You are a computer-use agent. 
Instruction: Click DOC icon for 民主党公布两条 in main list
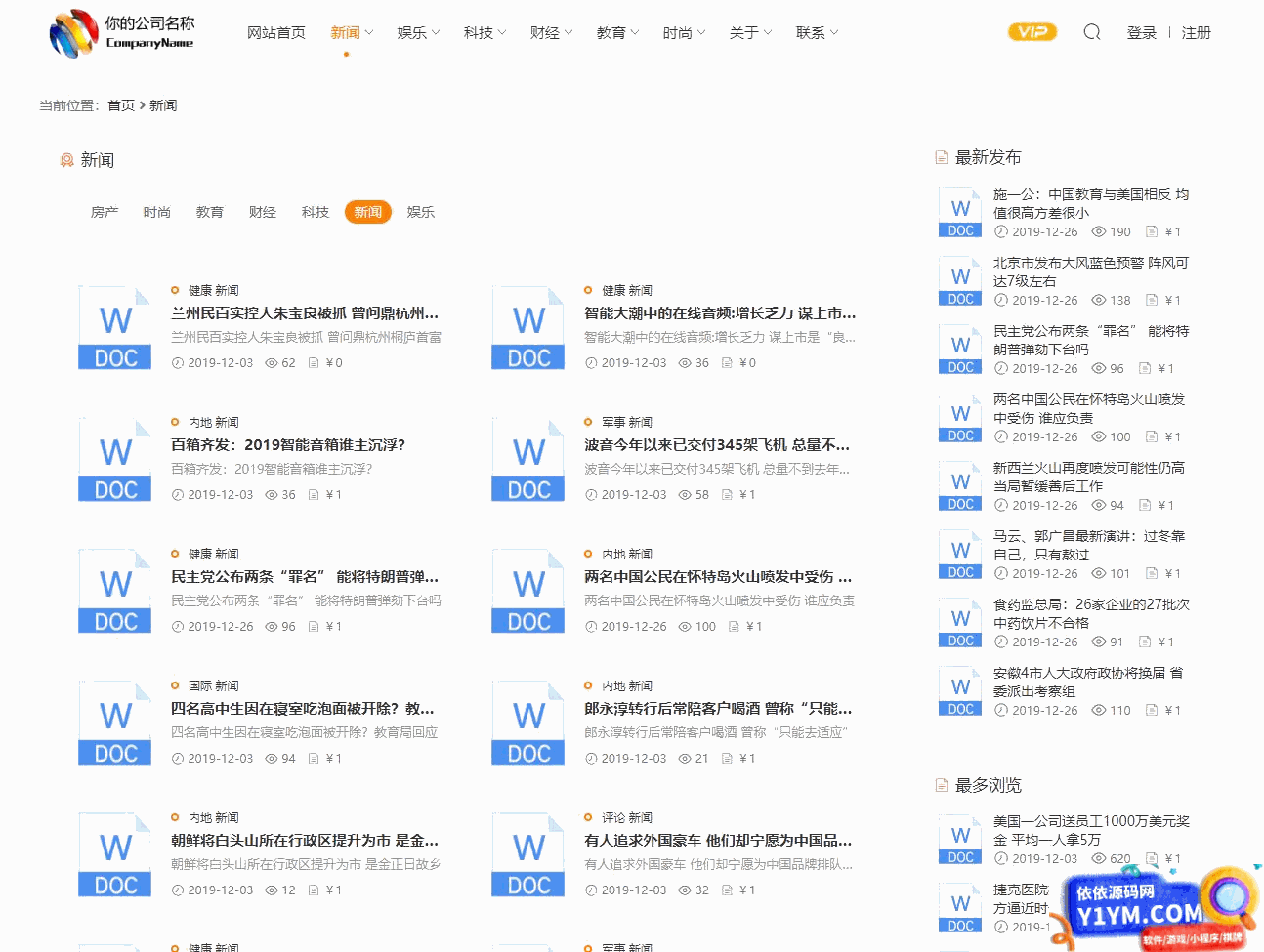pos(115,592)
